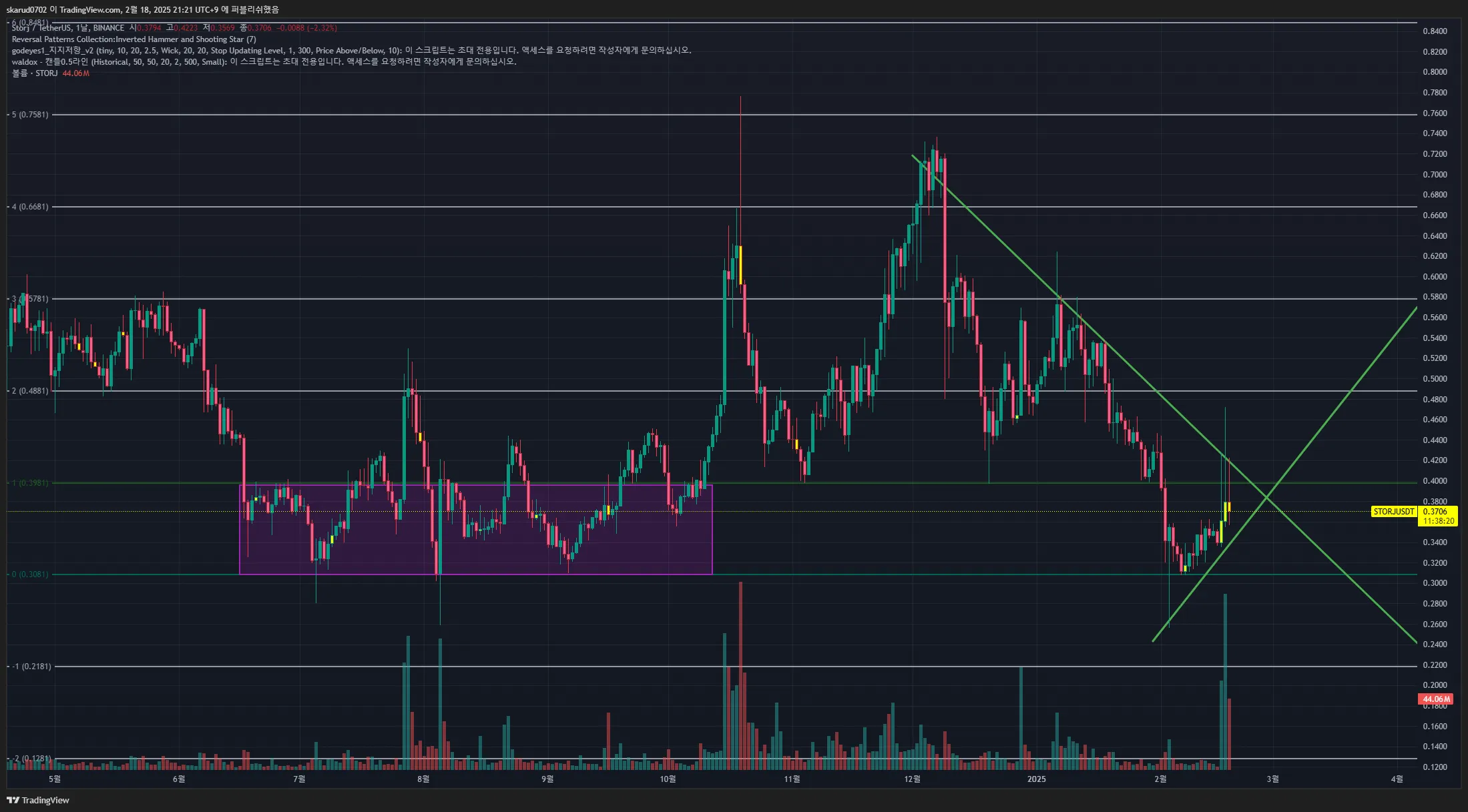This screenshot has height=812, width=1468.
Task: Click the 0.4800 price axis value
Action: pos(1435,400)
